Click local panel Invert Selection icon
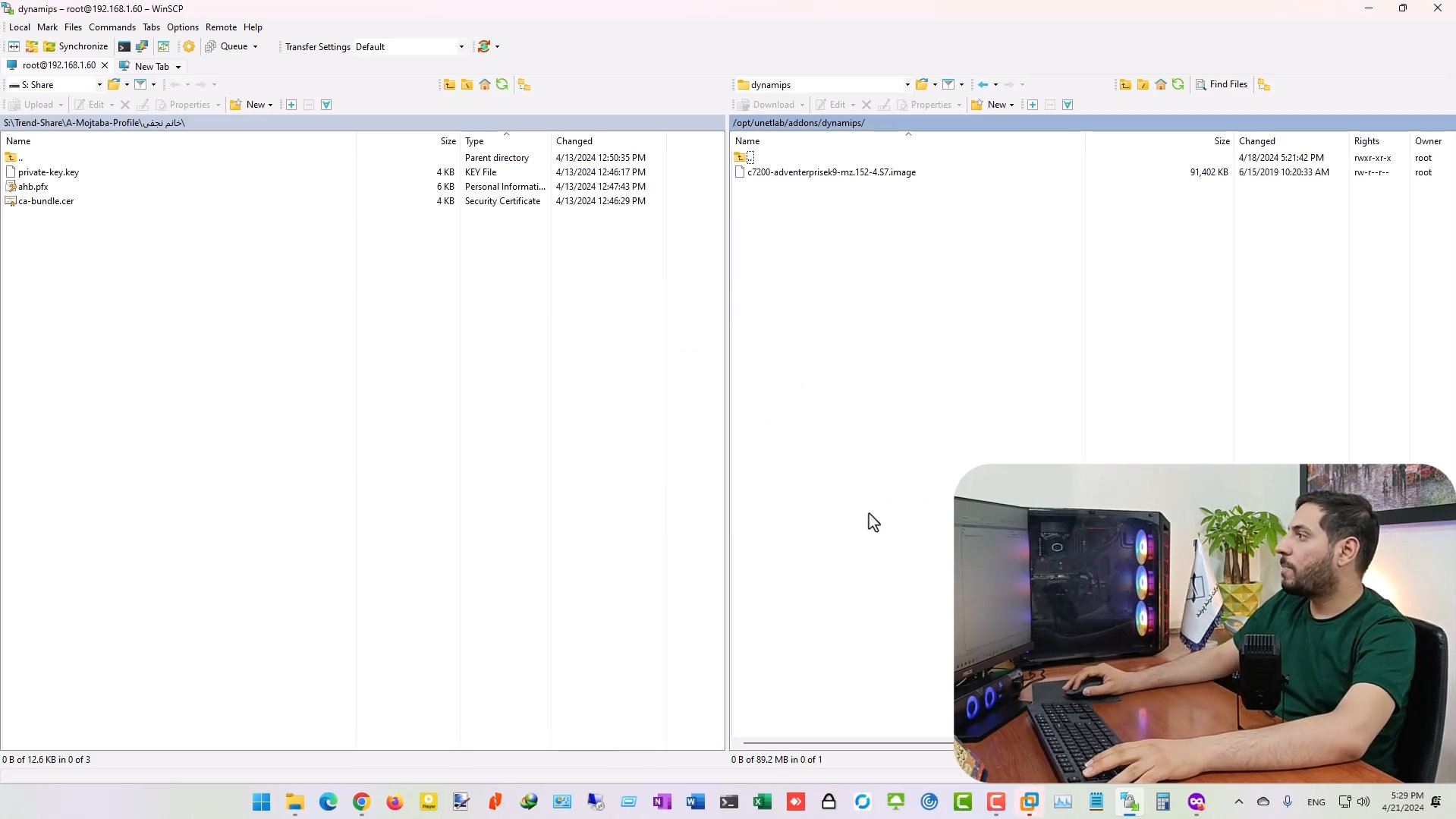This screenshot has width=1456, height=819. tap(326, 105)
